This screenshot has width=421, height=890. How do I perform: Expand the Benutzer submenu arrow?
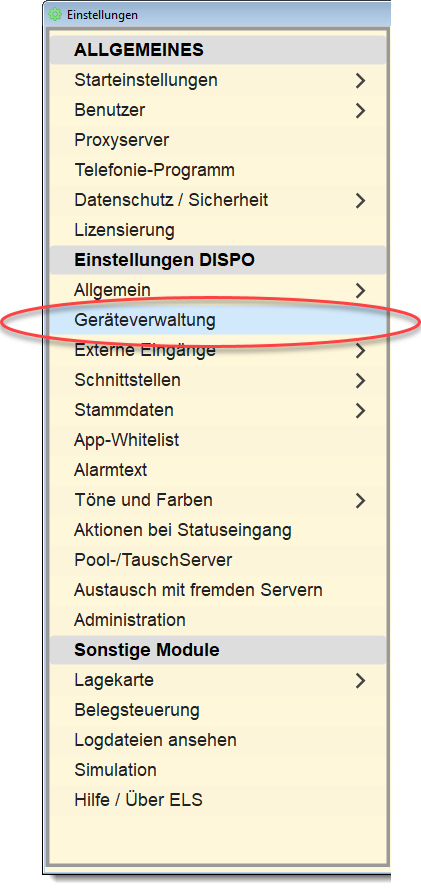(360, 110)
